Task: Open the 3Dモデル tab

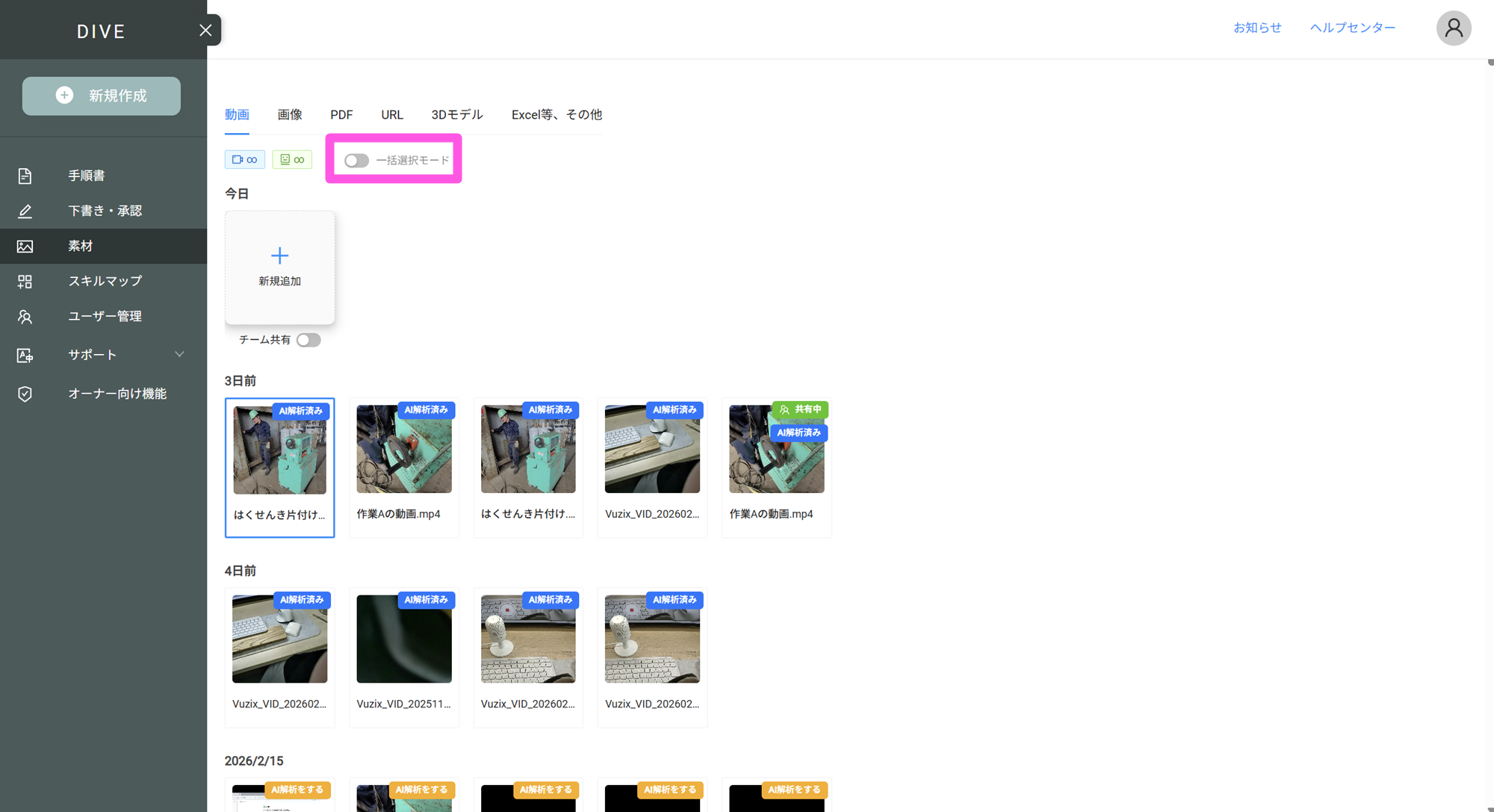Action: [456, 114]
